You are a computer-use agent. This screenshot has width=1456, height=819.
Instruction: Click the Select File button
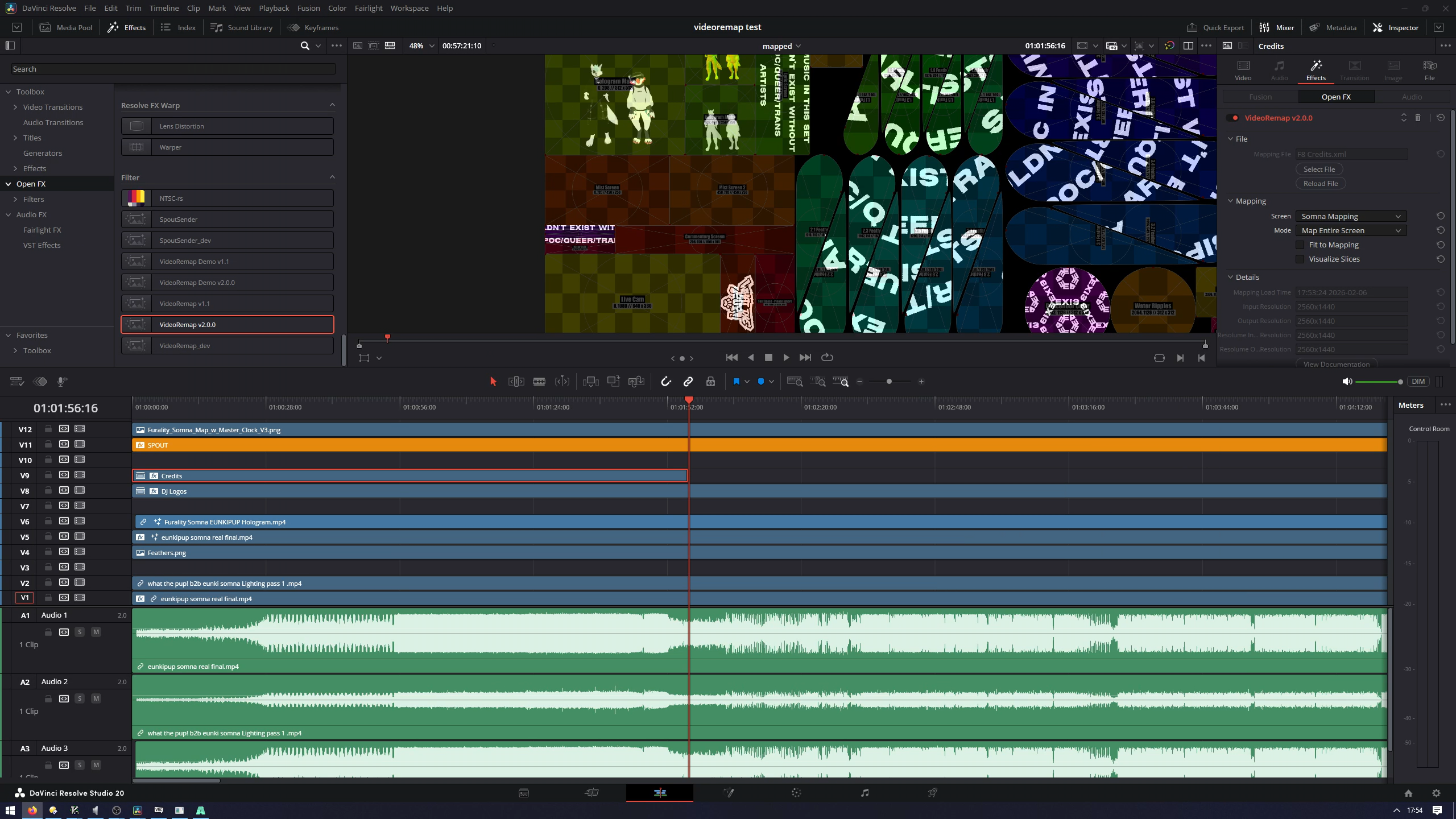tap(1319, 169)
